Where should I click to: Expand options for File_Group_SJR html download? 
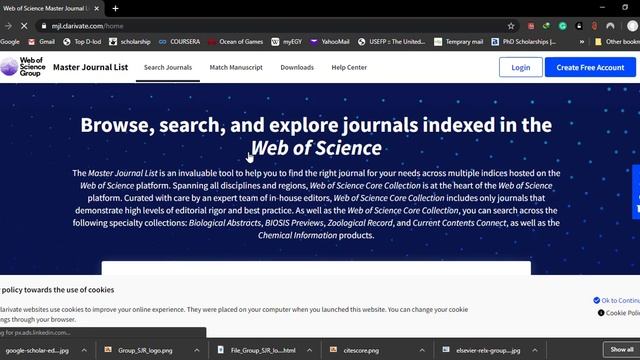(309, 350)
